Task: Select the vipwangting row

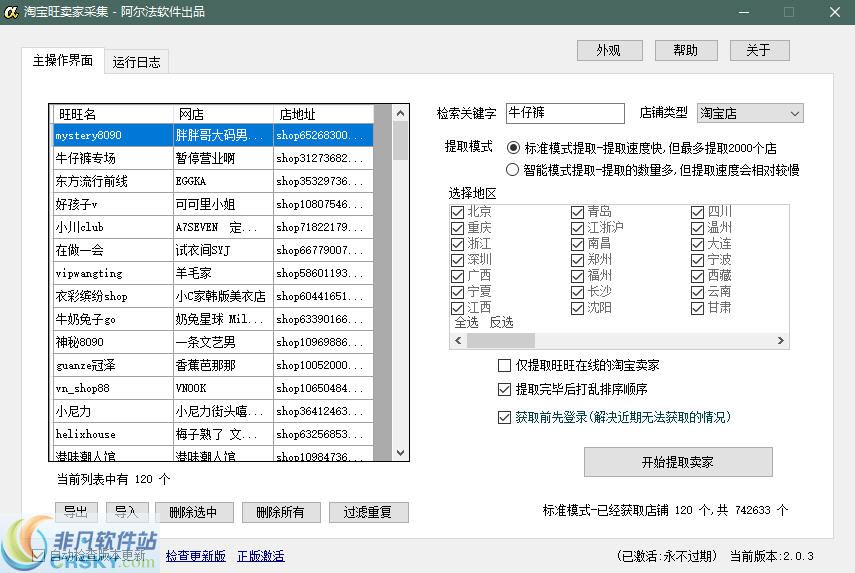Action: (213, 273)
